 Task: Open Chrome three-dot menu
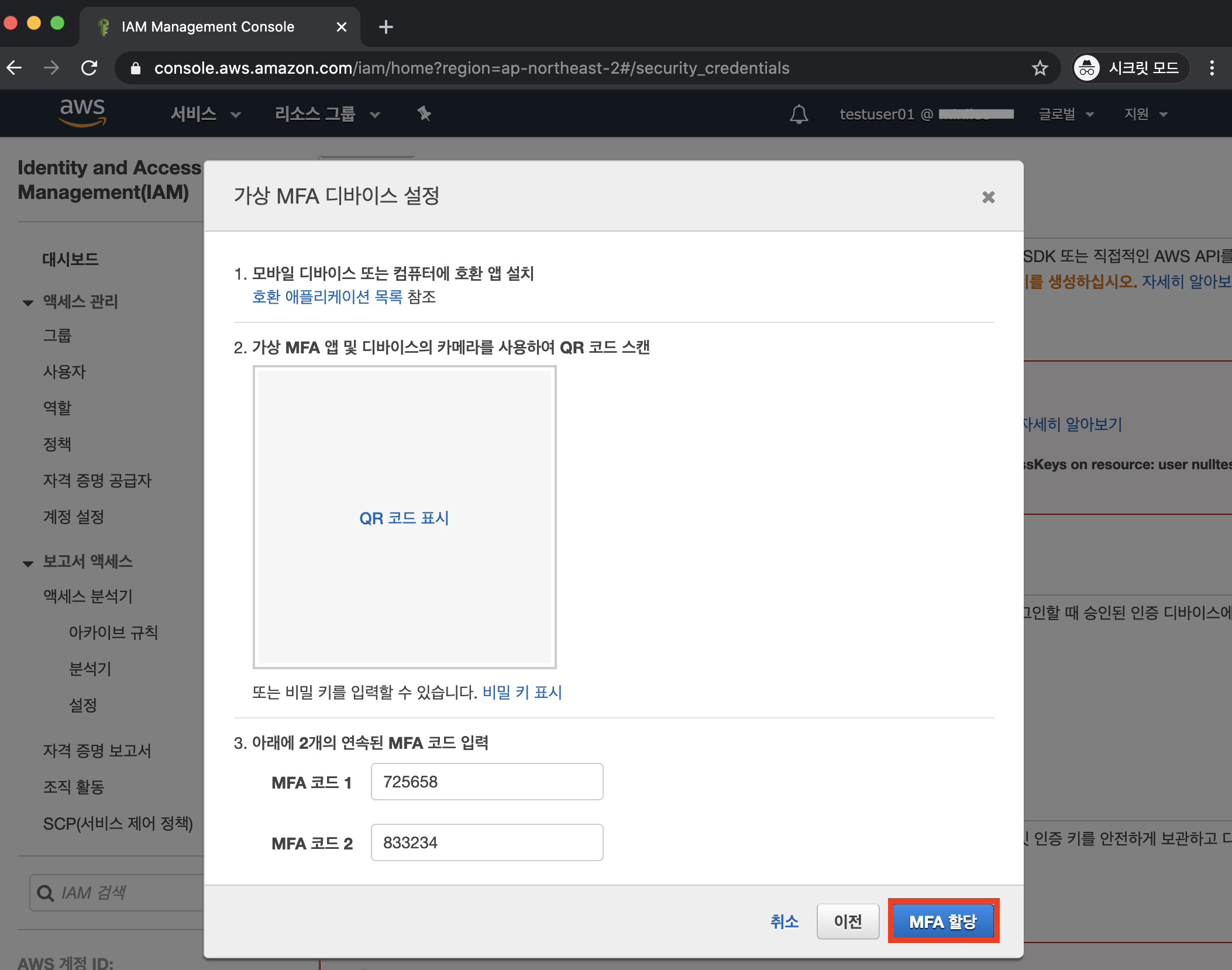[x=1212, y=68]
